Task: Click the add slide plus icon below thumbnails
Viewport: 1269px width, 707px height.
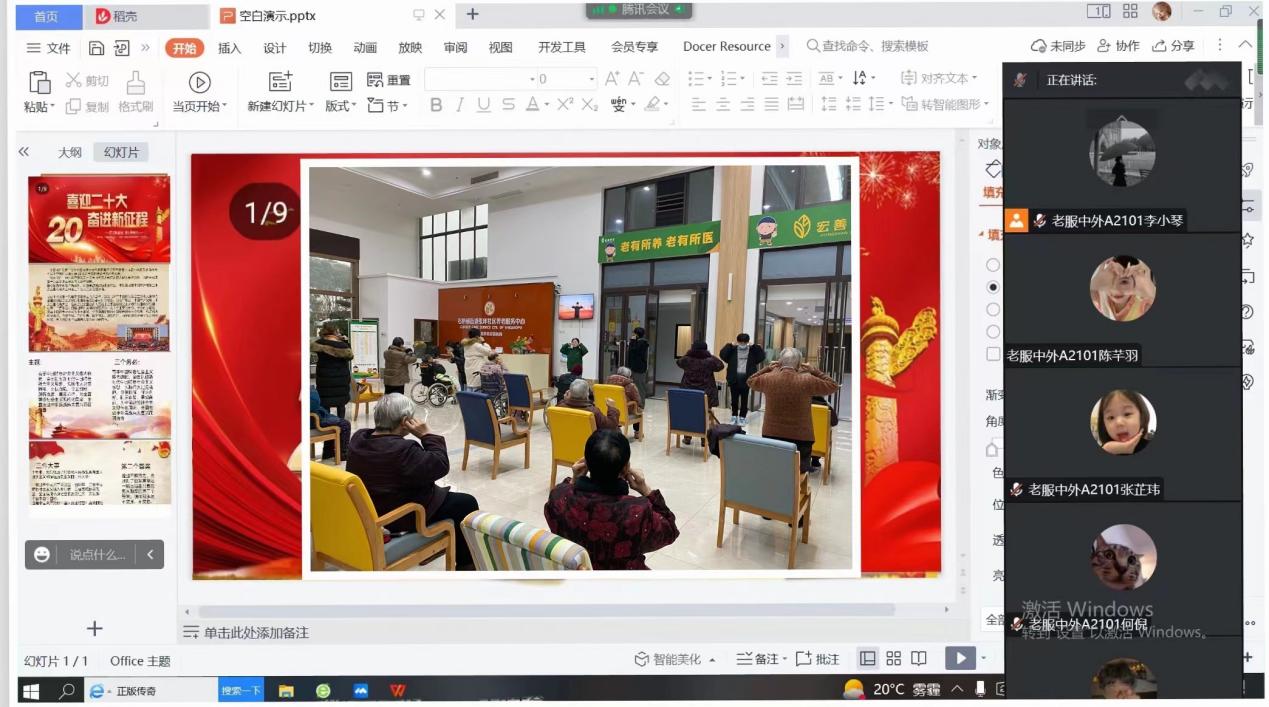Action: coord(95,628)
